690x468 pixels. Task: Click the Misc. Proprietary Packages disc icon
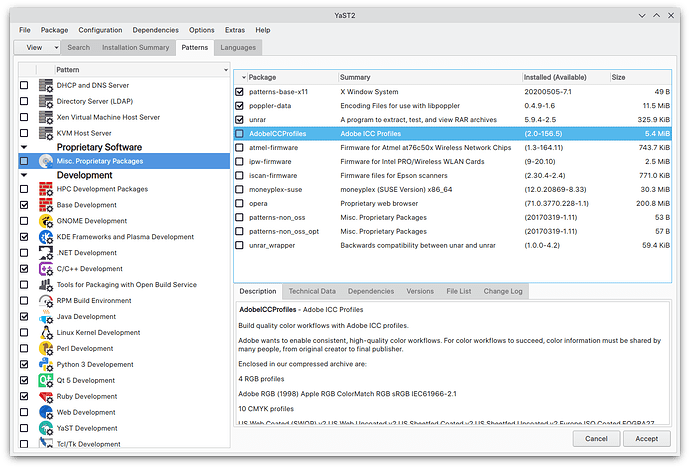coord(46,161)
